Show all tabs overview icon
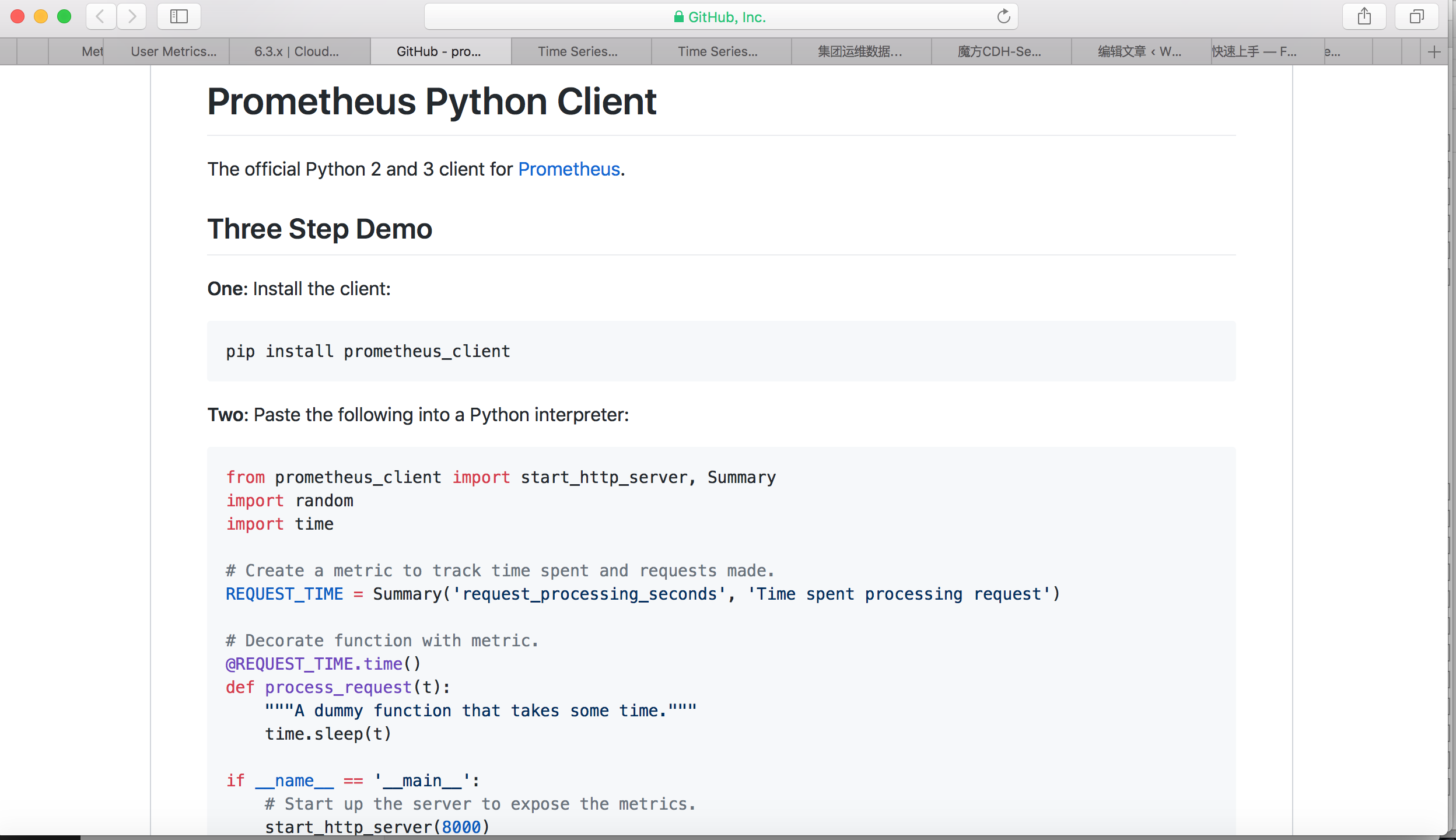1456x840 pixels. pos(1416,16)
